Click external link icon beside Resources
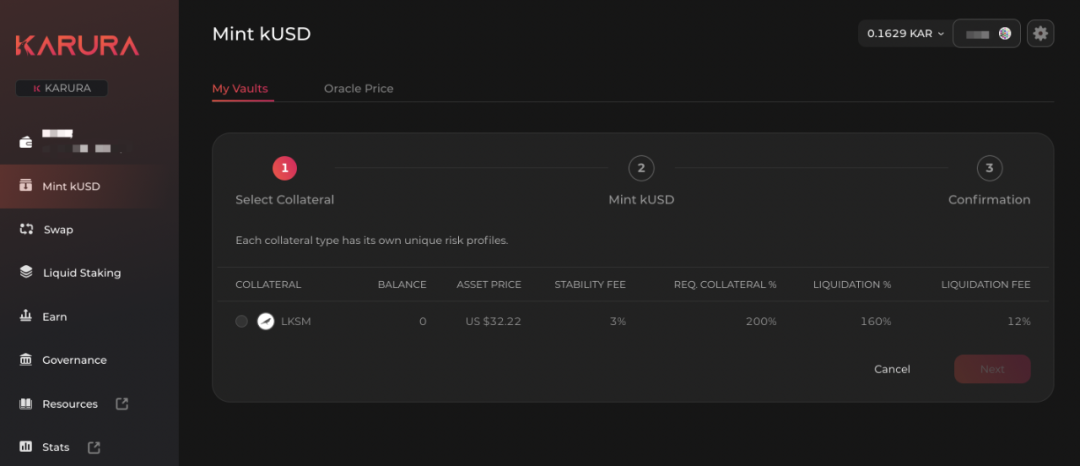This screenshot has height=466, width=1080. click(122, 404)
